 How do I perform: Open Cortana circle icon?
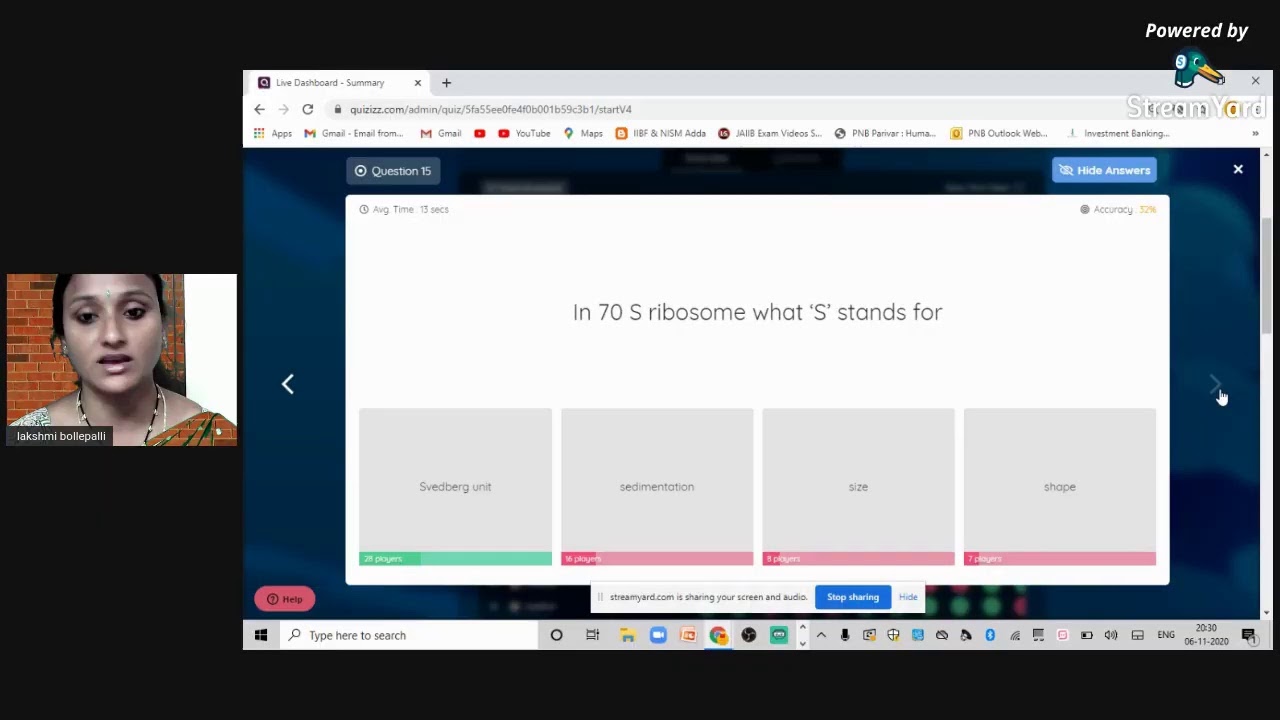[x=557, y=635]
